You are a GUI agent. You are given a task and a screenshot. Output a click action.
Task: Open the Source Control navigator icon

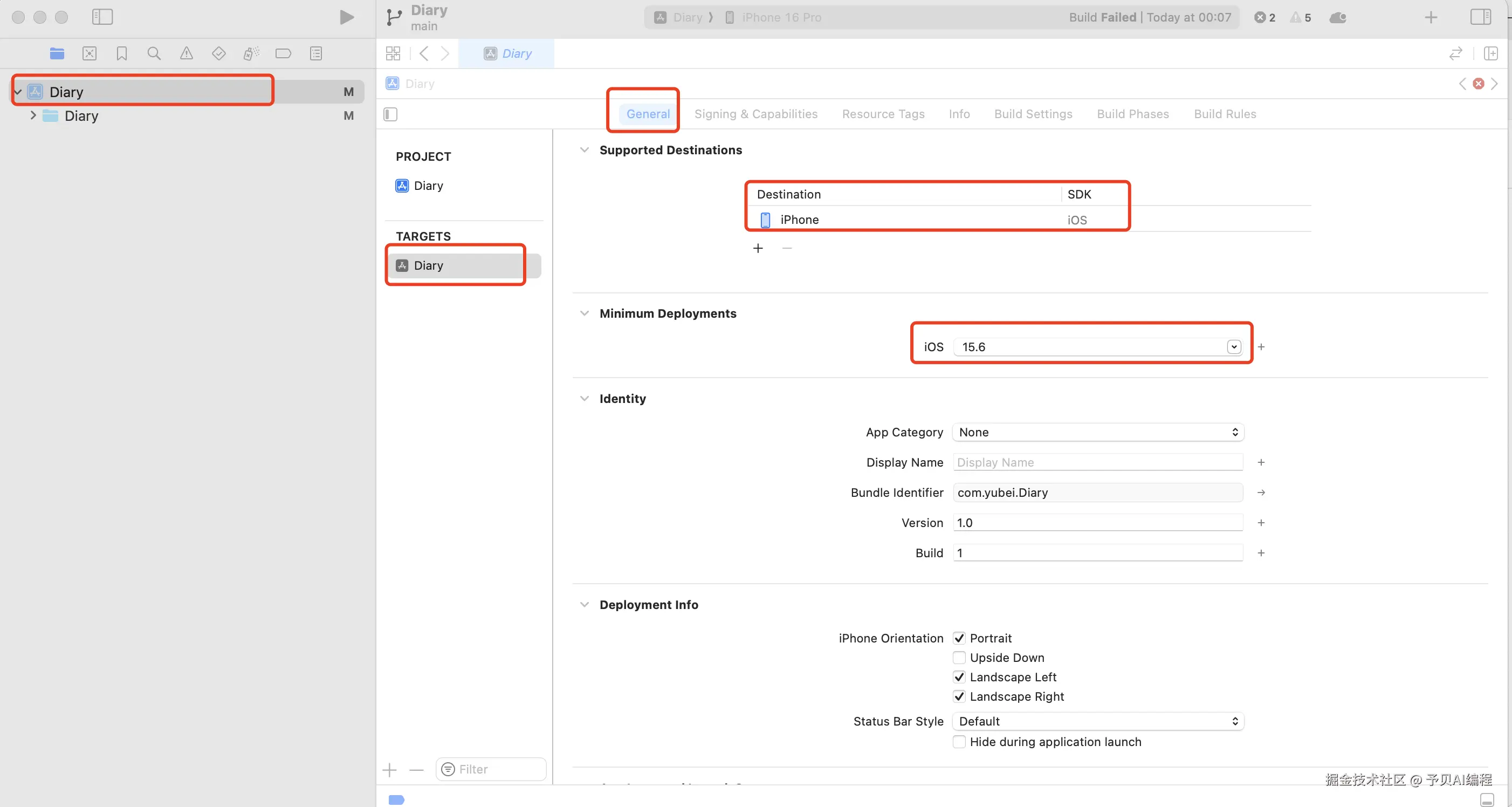coord(89,53)
